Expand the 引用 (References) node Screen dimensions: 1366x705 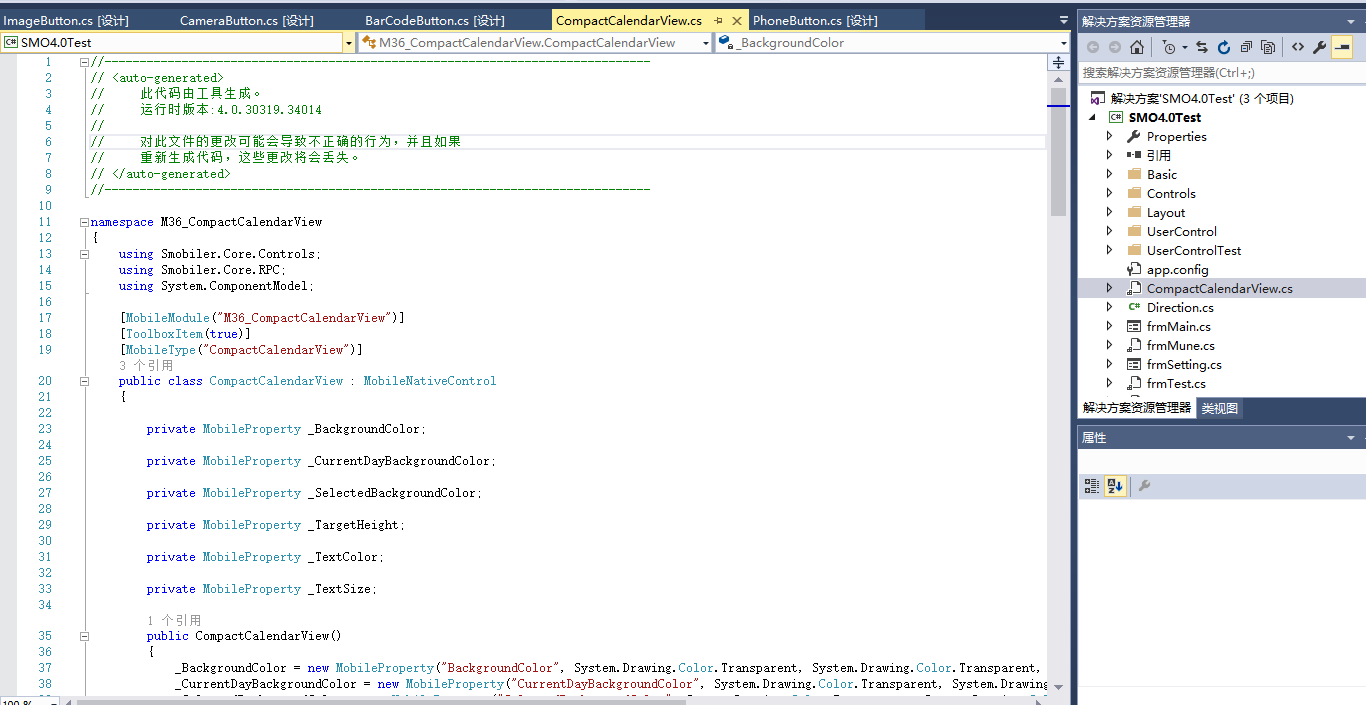click(x=1109, y=156)
